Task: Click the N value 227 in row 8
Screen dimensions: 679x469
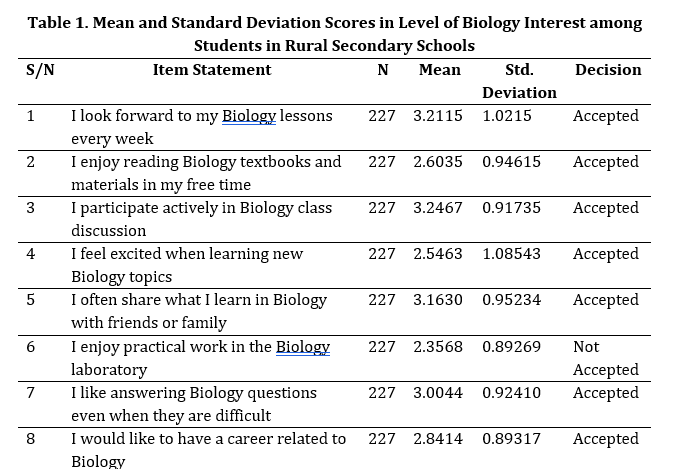Action: click(x=382, y=439)
